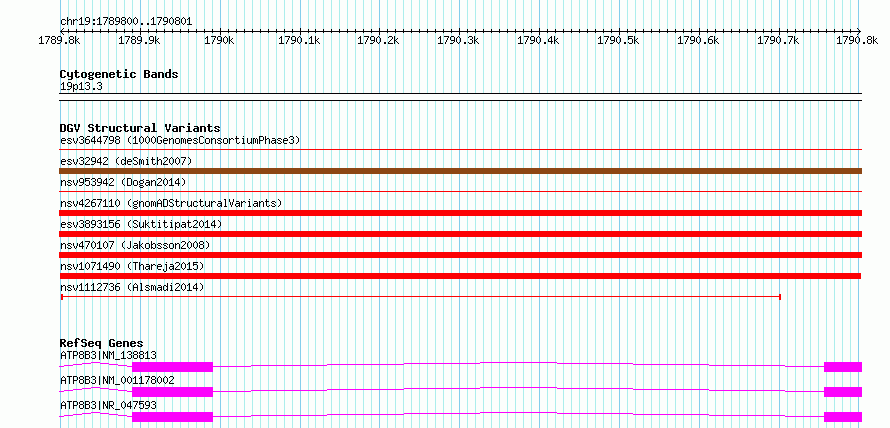Click the thin red nsv953942 variant line

point(461,192)
